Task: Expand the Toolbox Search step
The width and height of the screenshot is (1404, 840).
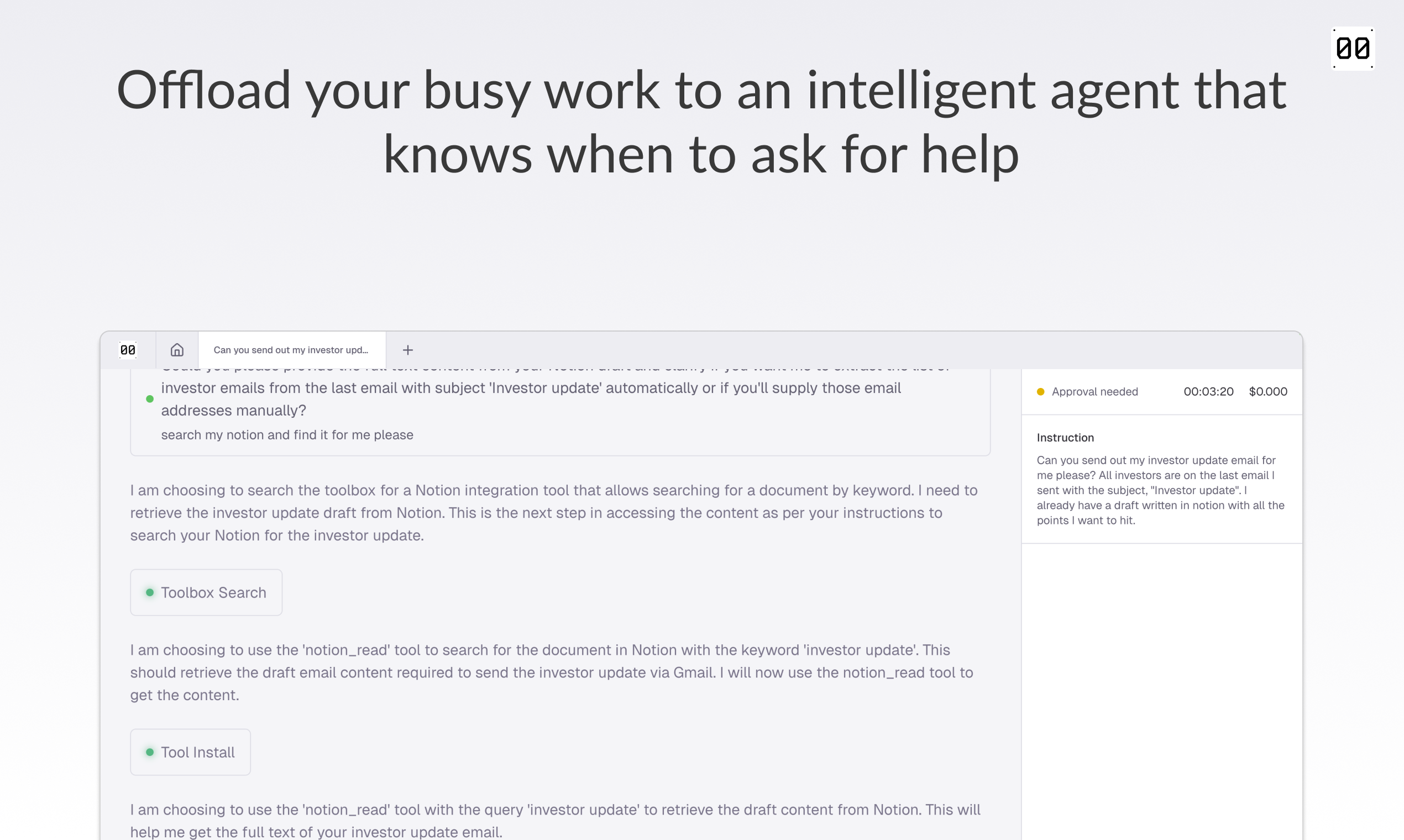Action: tap(206, 592)
